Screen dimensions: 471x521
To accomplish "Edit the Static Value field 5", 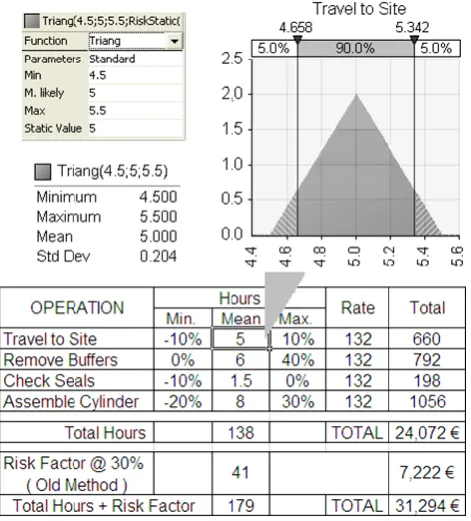I will (136, 128).
